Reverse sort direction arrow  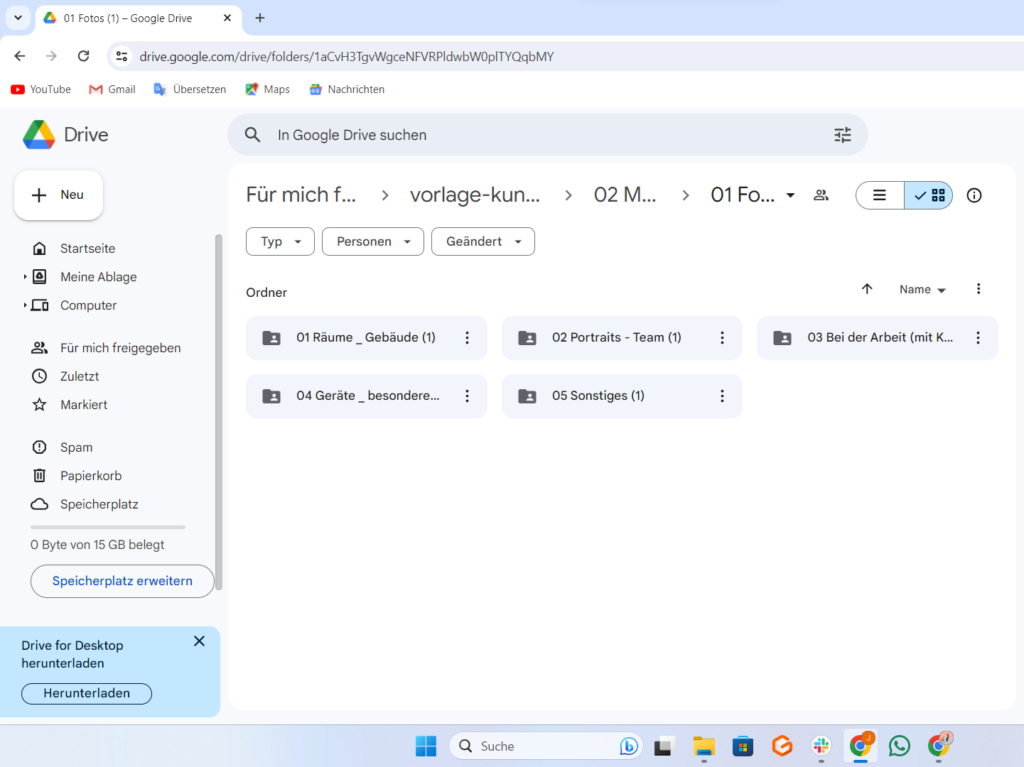867,289
